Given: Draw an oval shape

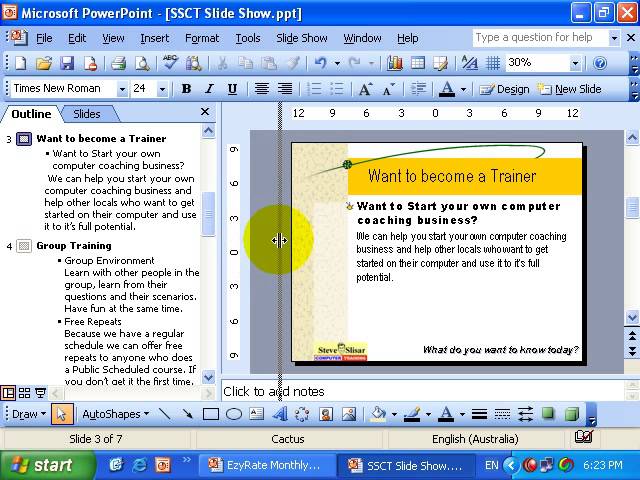Looking at the screenshot, I should 234,414.
